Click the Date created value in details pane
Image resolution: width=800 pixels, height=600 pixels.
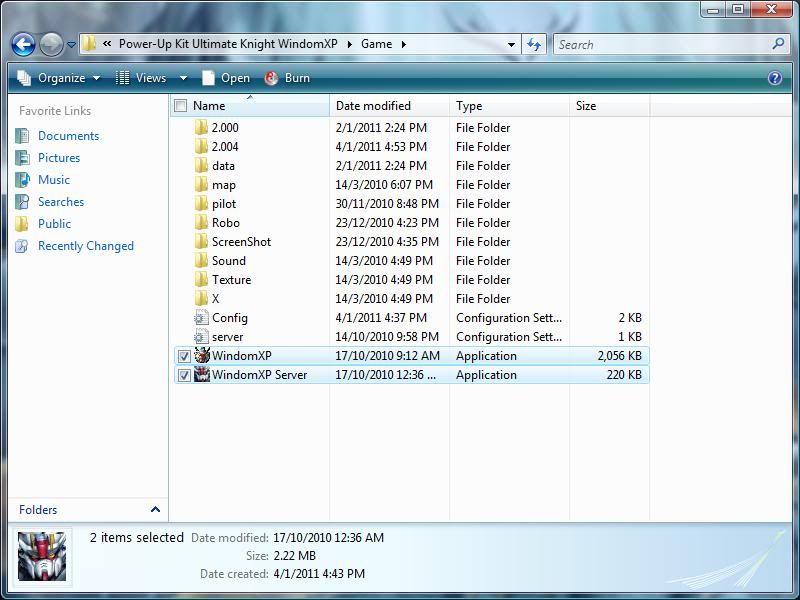click(319, 573)
